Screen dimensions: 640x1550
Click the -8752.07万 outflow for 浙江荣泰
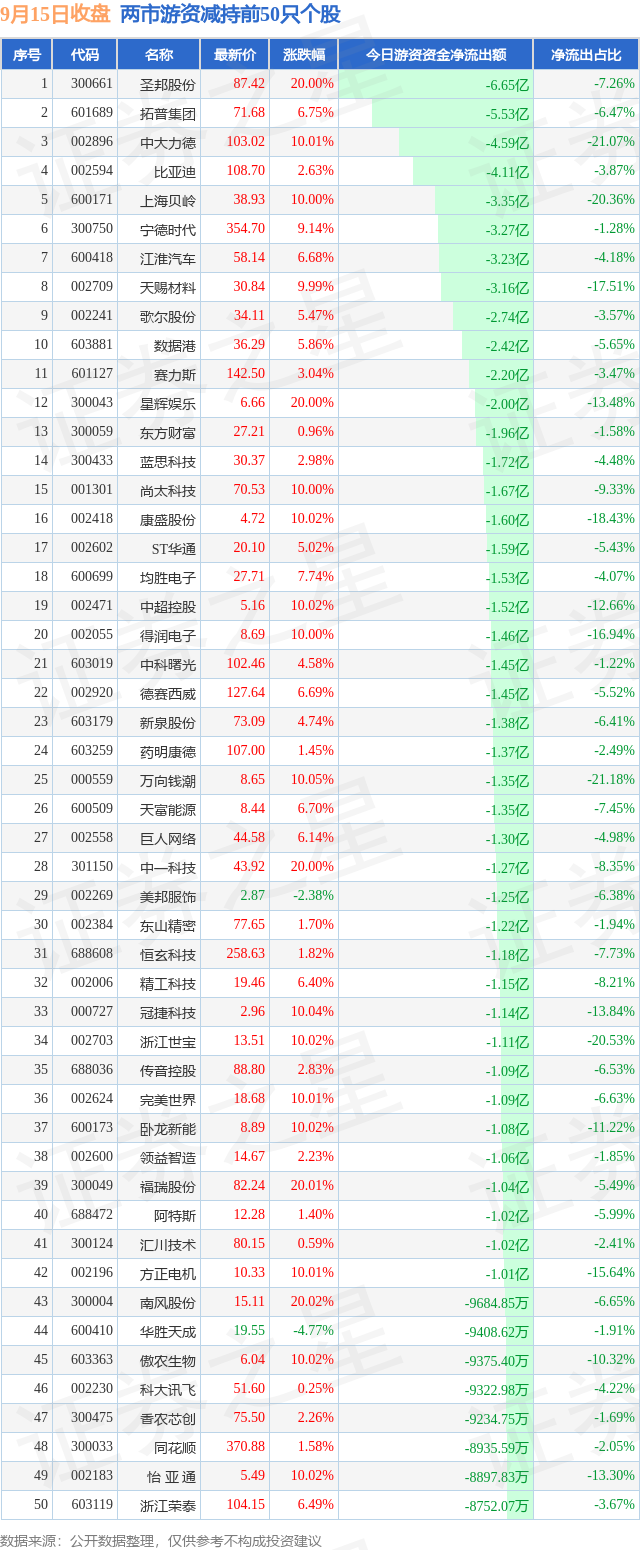pyautogui.click(x=497, y=1506)
